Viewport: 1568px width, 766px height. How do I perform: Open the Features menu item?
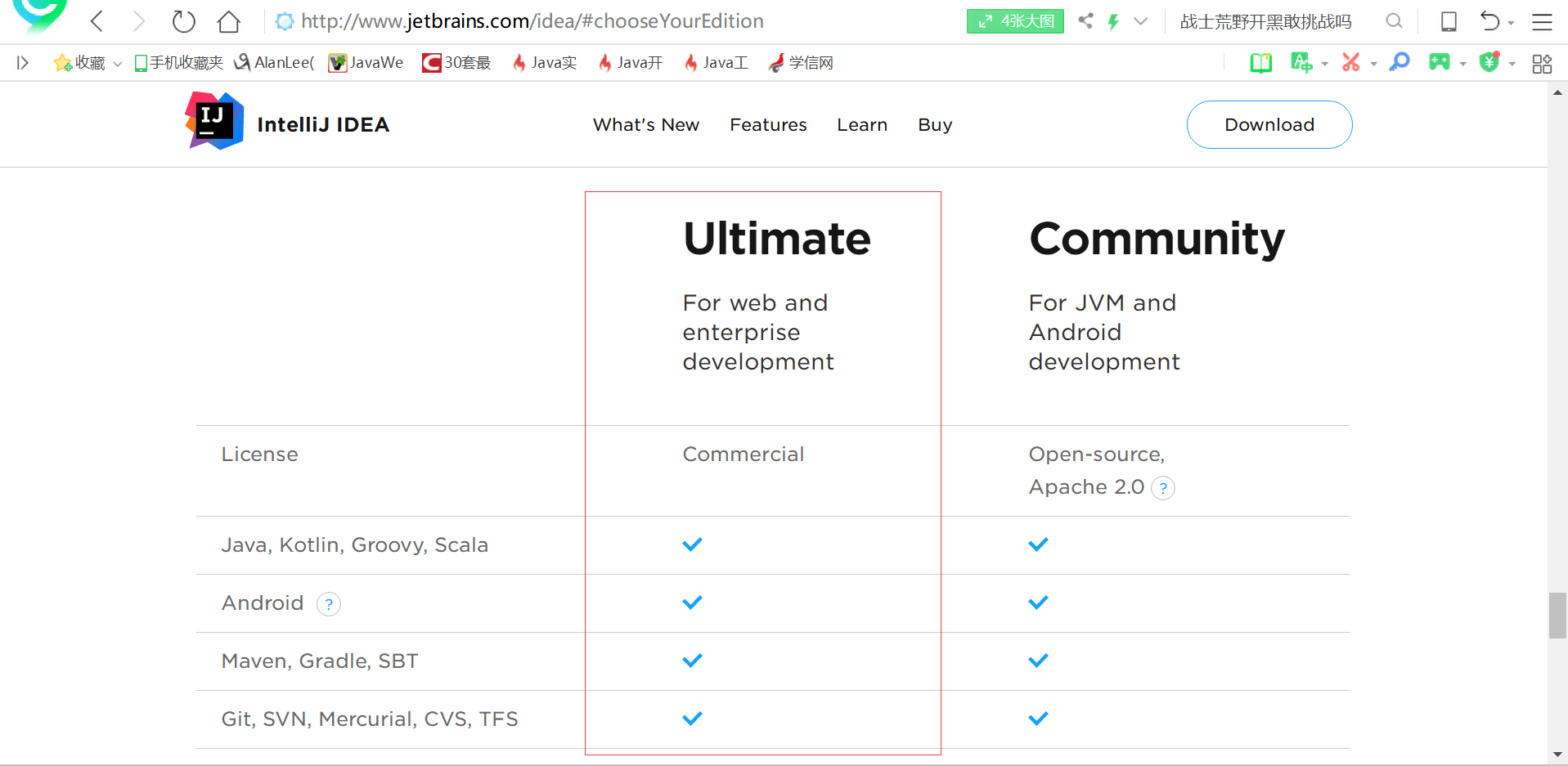point(768,124)
